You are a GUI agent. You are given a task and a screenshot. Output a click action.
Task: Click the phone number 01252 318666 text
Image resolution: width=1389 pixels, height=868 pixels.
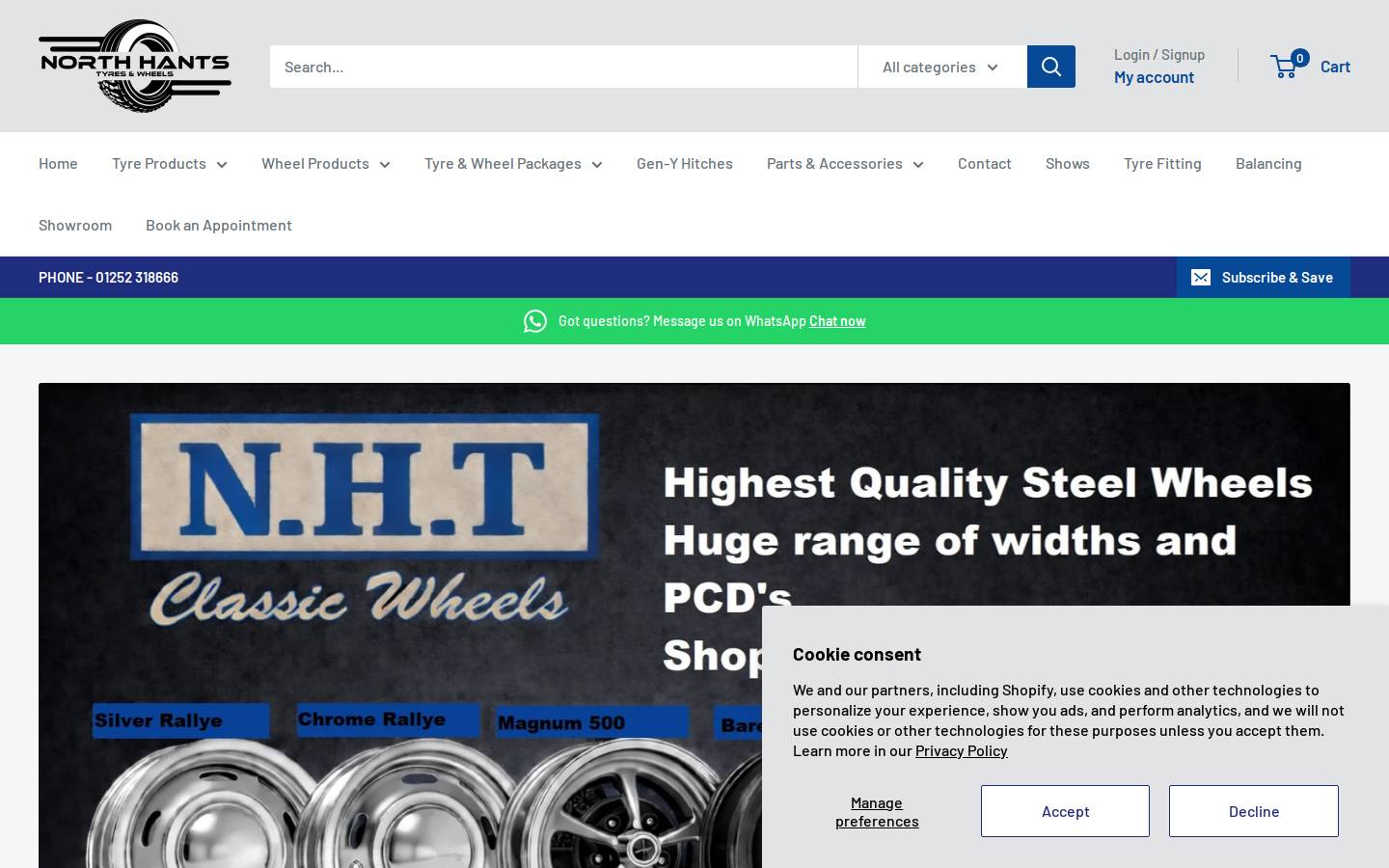point(137,278)
